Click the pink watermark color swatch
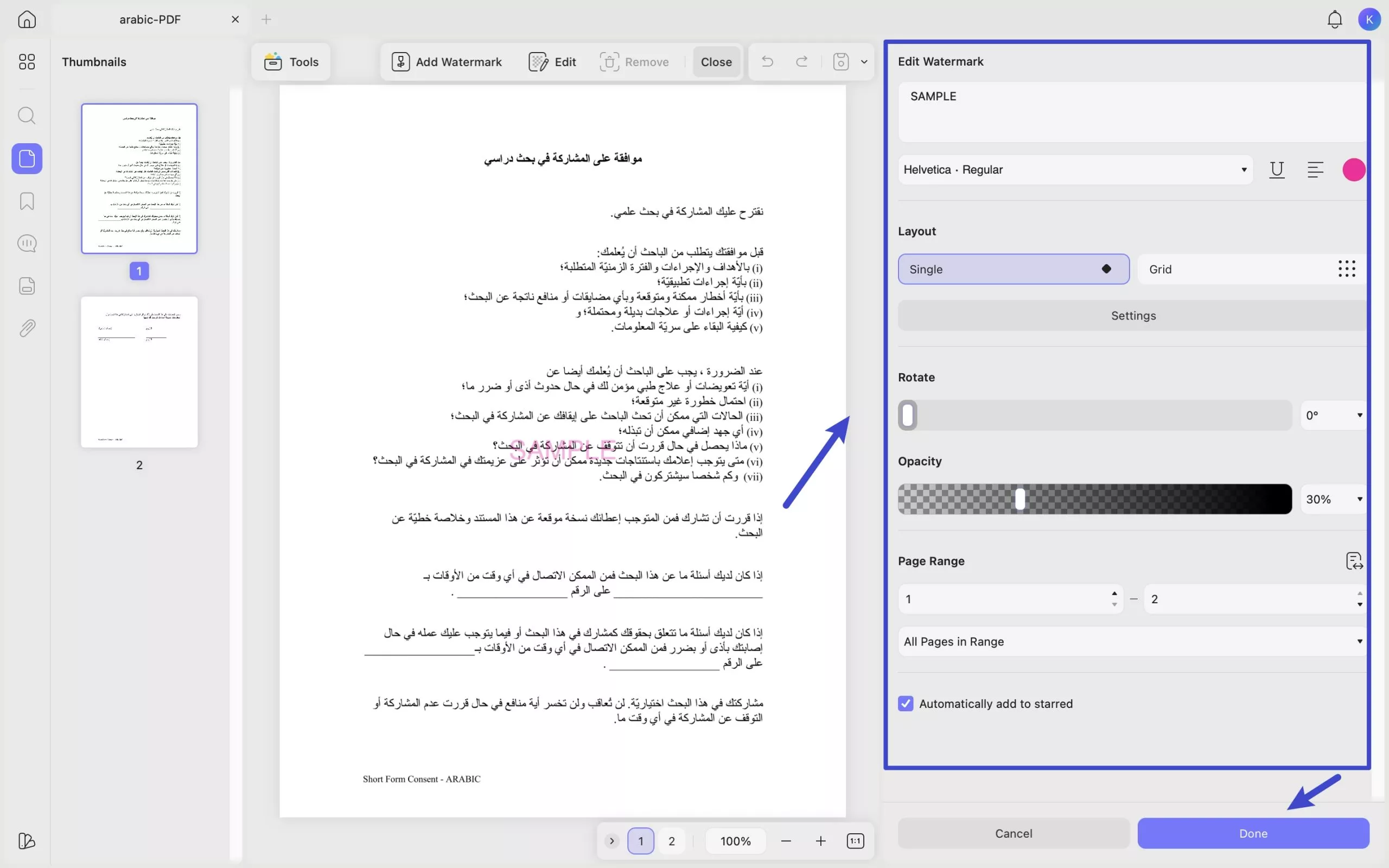This screenshot has width=1389, height=868. click(1353, 169)
